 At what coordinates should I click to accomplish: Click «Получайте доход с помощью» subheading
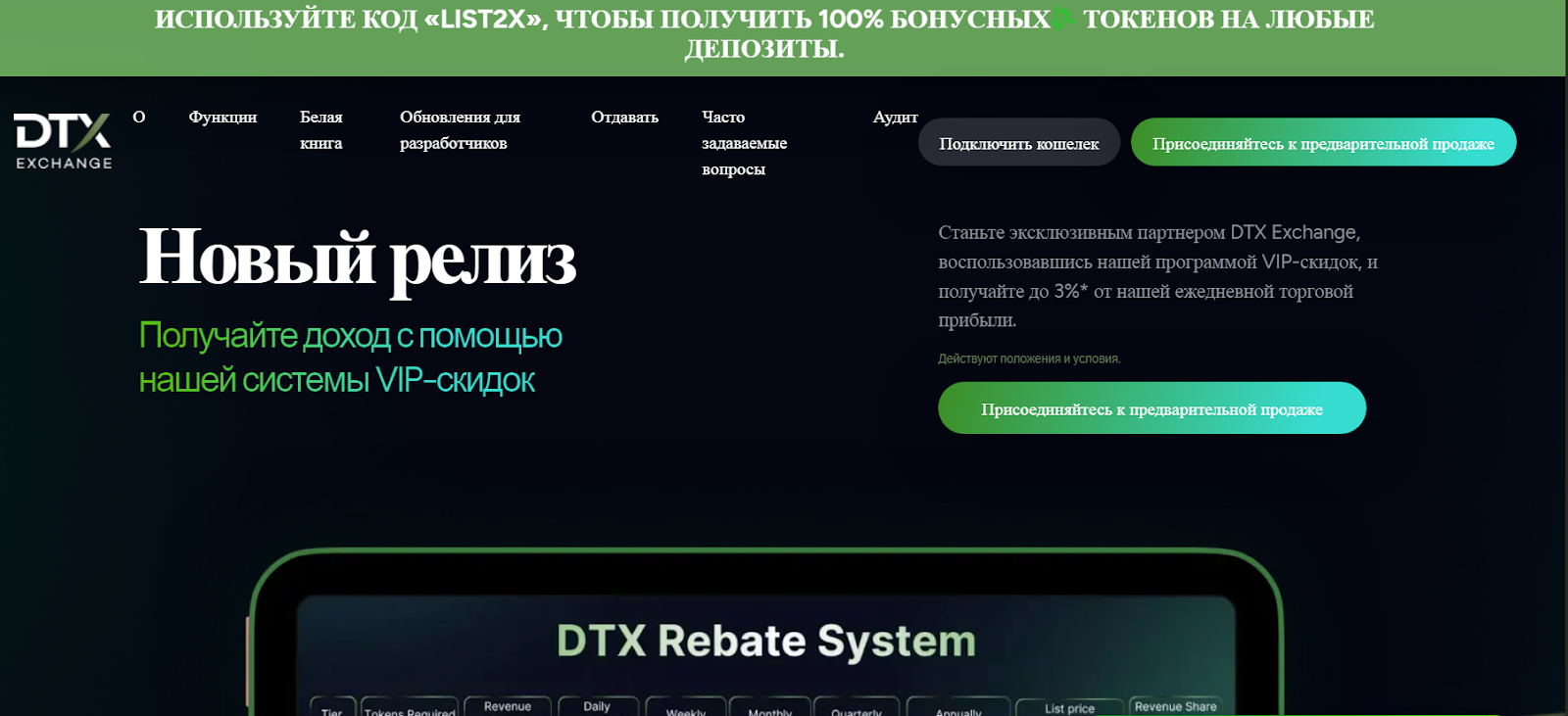[x=350, y=336]
